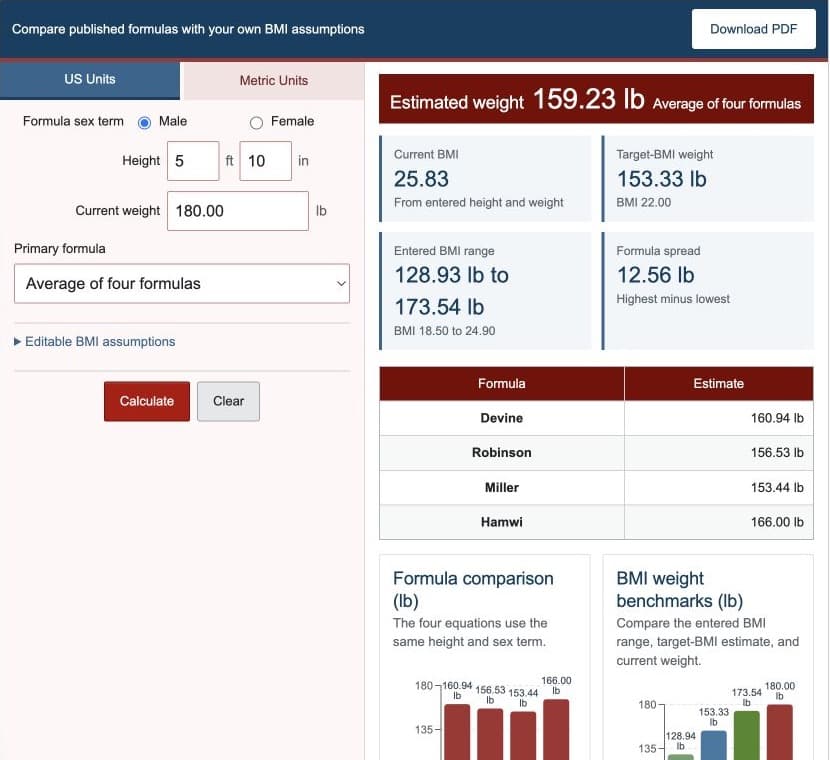Click the Clear button
The width and height of the screenshot is (830, 760).
point(229,401)
